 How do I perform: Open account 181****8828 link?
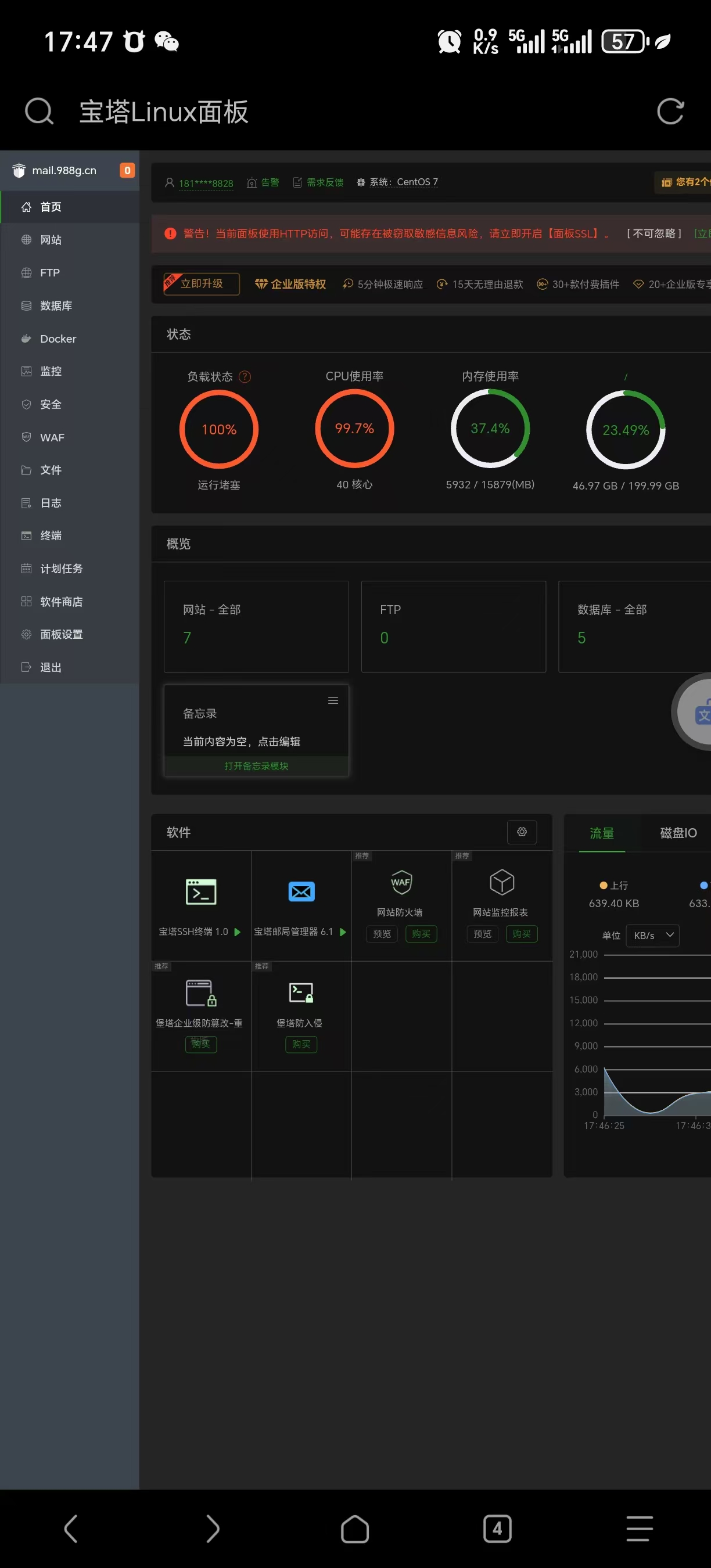(206, 183)
